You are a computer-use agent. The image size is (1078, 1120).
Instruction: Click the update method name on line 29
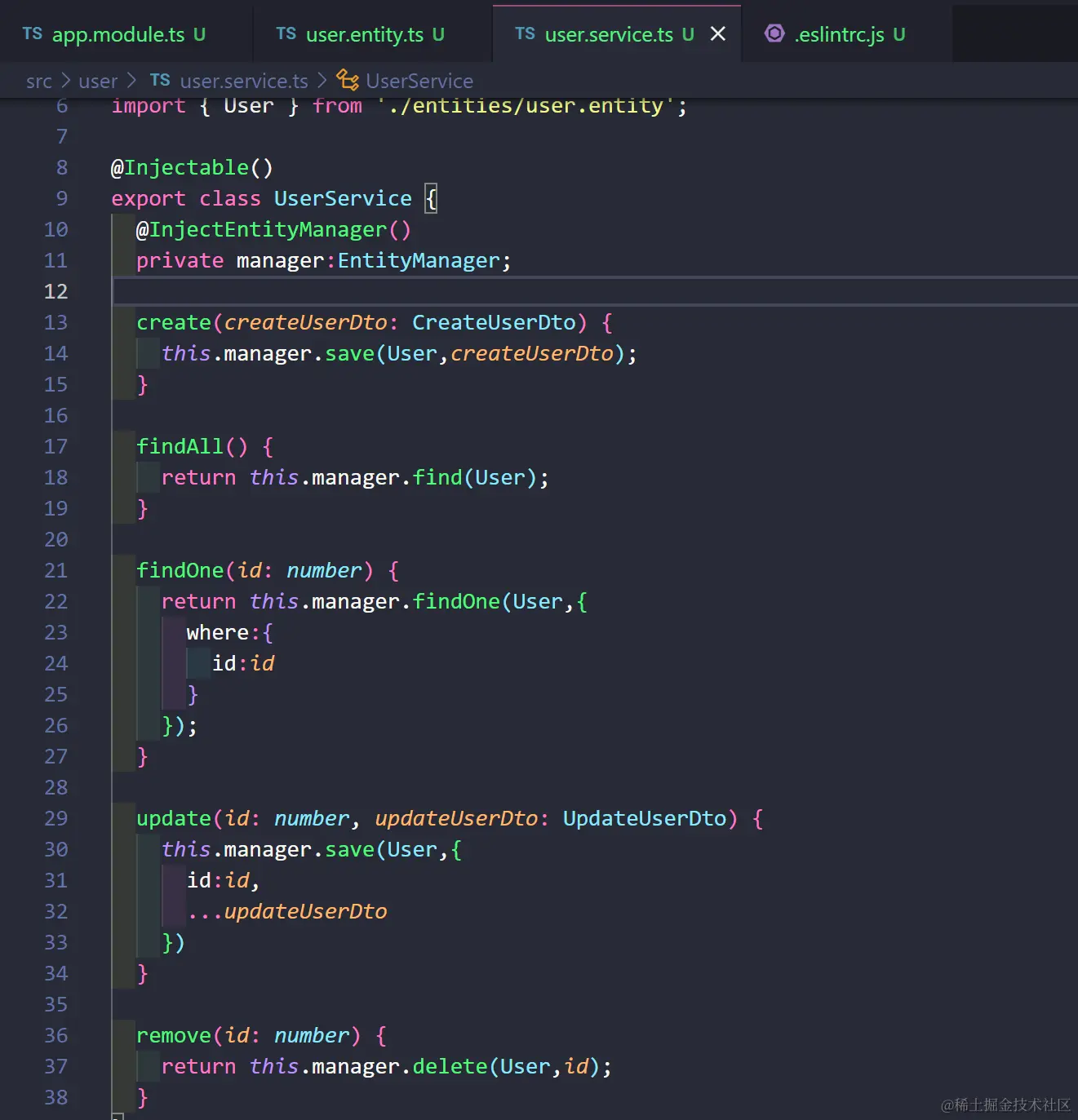(174, 818)
